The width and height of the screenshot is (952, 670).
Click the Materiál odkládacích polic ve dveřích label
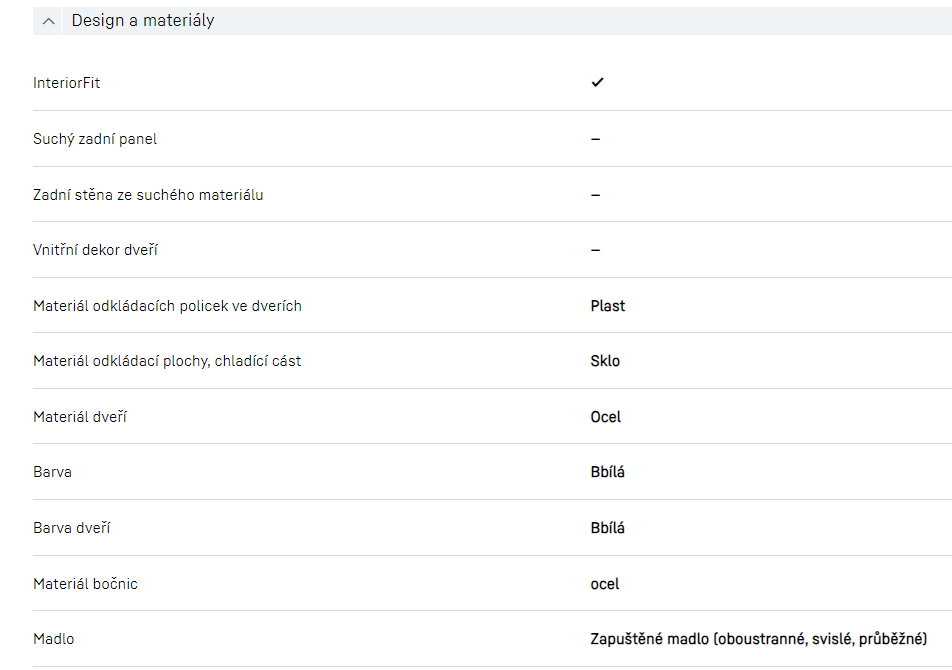coord(167,306)
